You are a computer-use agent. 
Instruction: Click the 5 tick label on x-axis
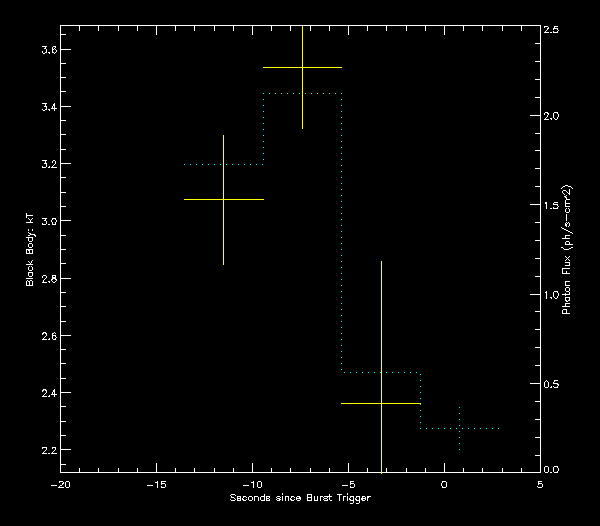coord(540,485)
